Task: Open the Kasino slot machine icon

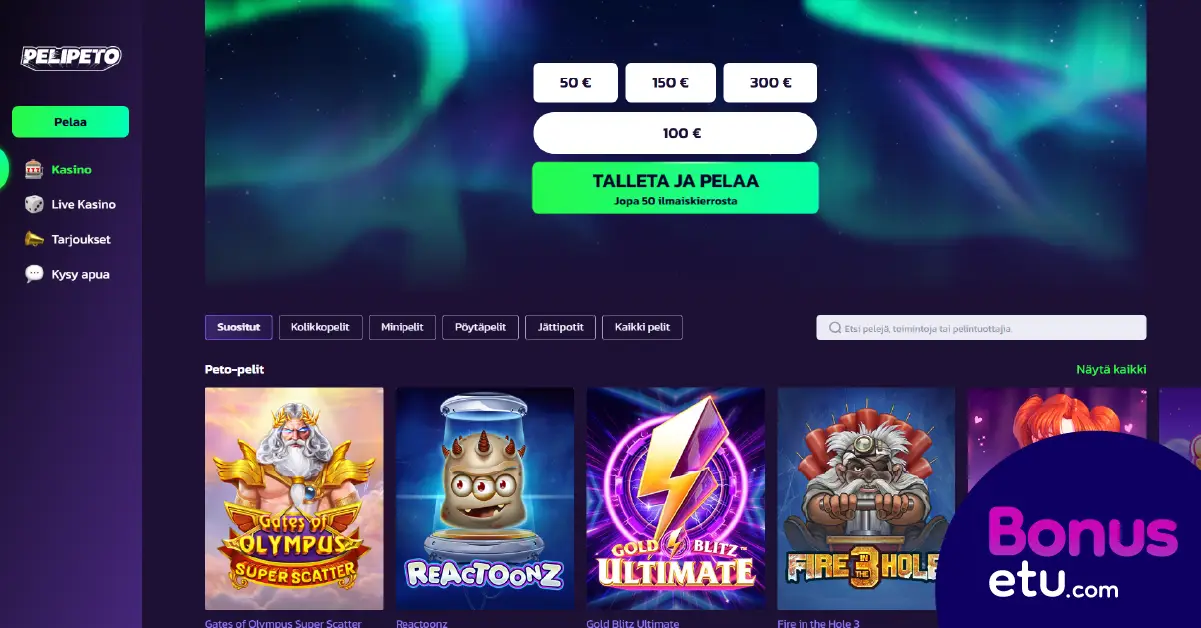Action: [34, 169]
